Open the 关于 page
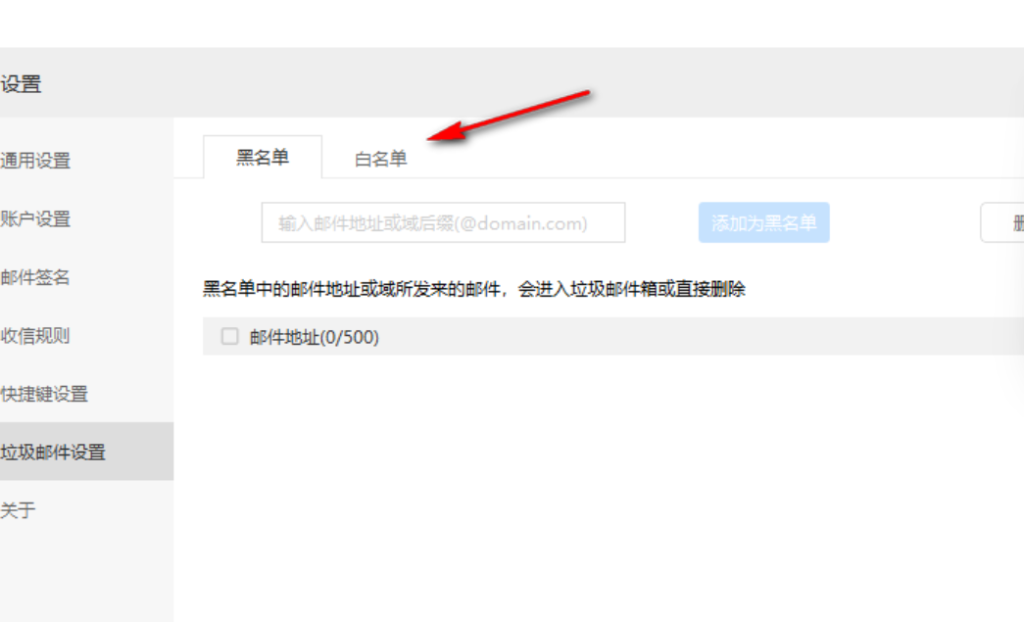Screen dimensions: 1024x622 coord(18,510)
